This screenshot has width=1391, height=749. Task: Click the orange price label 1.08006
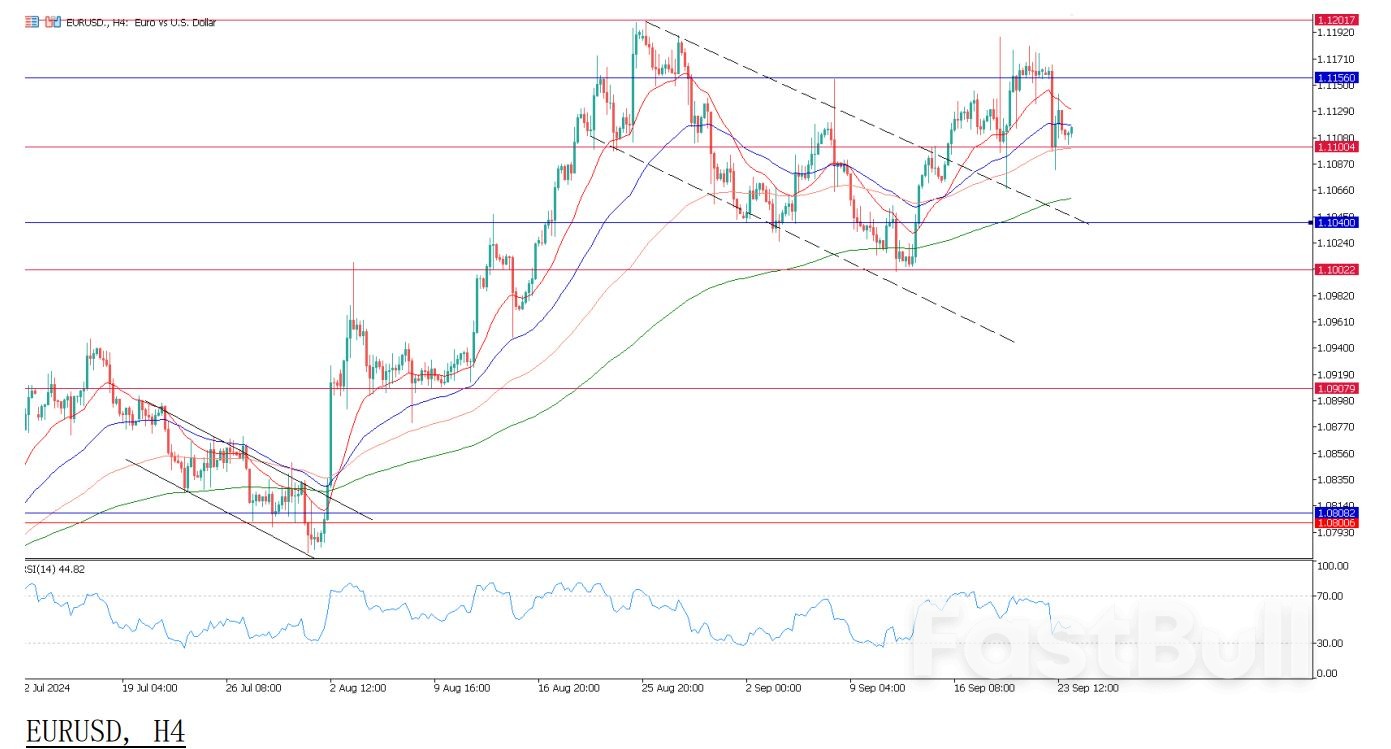pos(1338,523)
